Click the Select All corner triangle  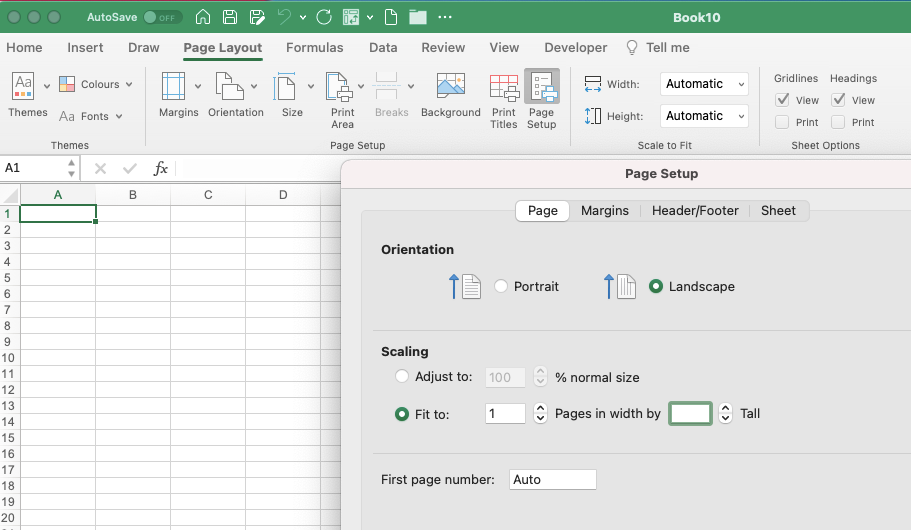point(11,195)
